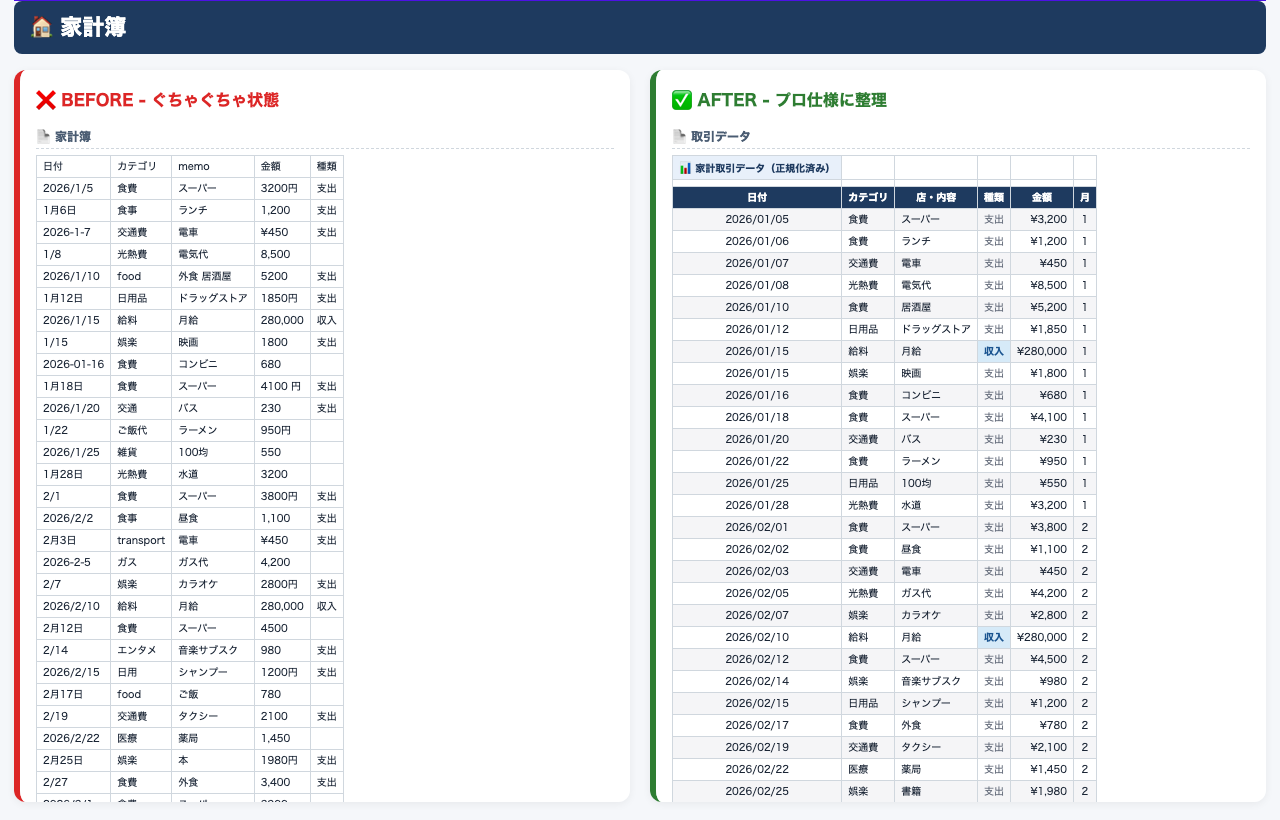
Task: Select the '2026/02/14' date cell
Action: [757, 681]
